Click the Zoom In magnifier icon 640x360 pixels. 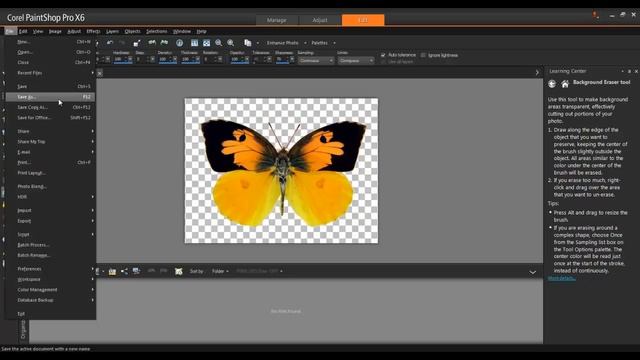point(231,42)
